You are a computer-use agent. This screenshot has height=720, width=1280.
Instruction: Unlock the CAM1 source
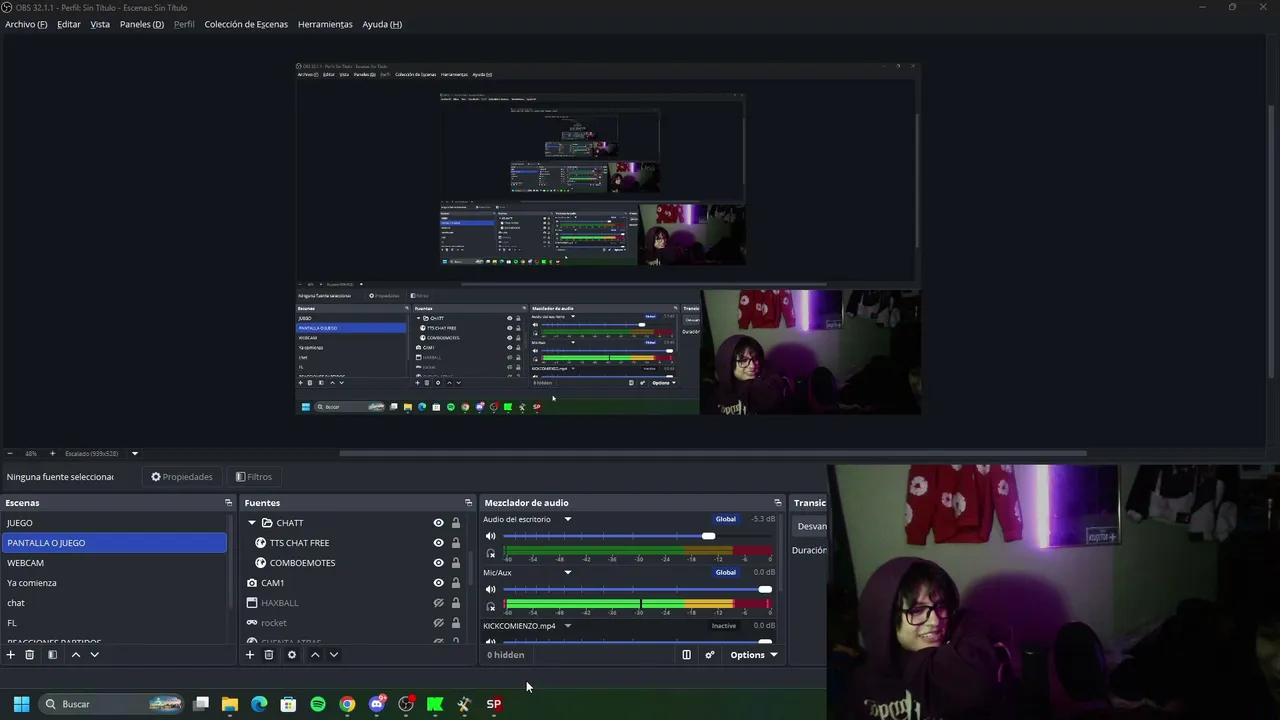tap(456, 583)
